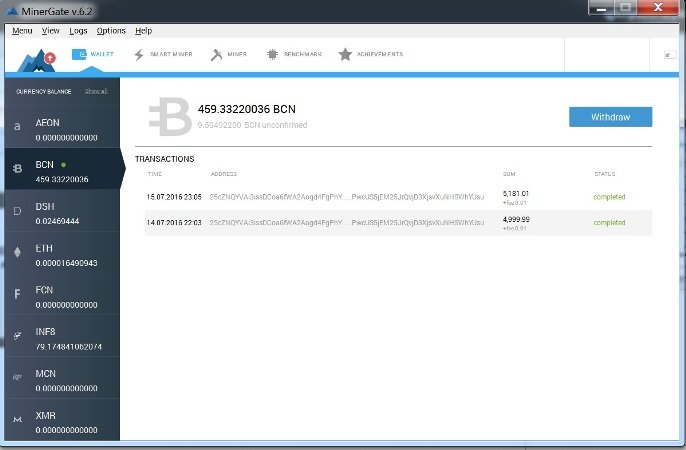Click the 14.07.2016 22:03 transaction time
686x450 pixels.
click(174, 223)
